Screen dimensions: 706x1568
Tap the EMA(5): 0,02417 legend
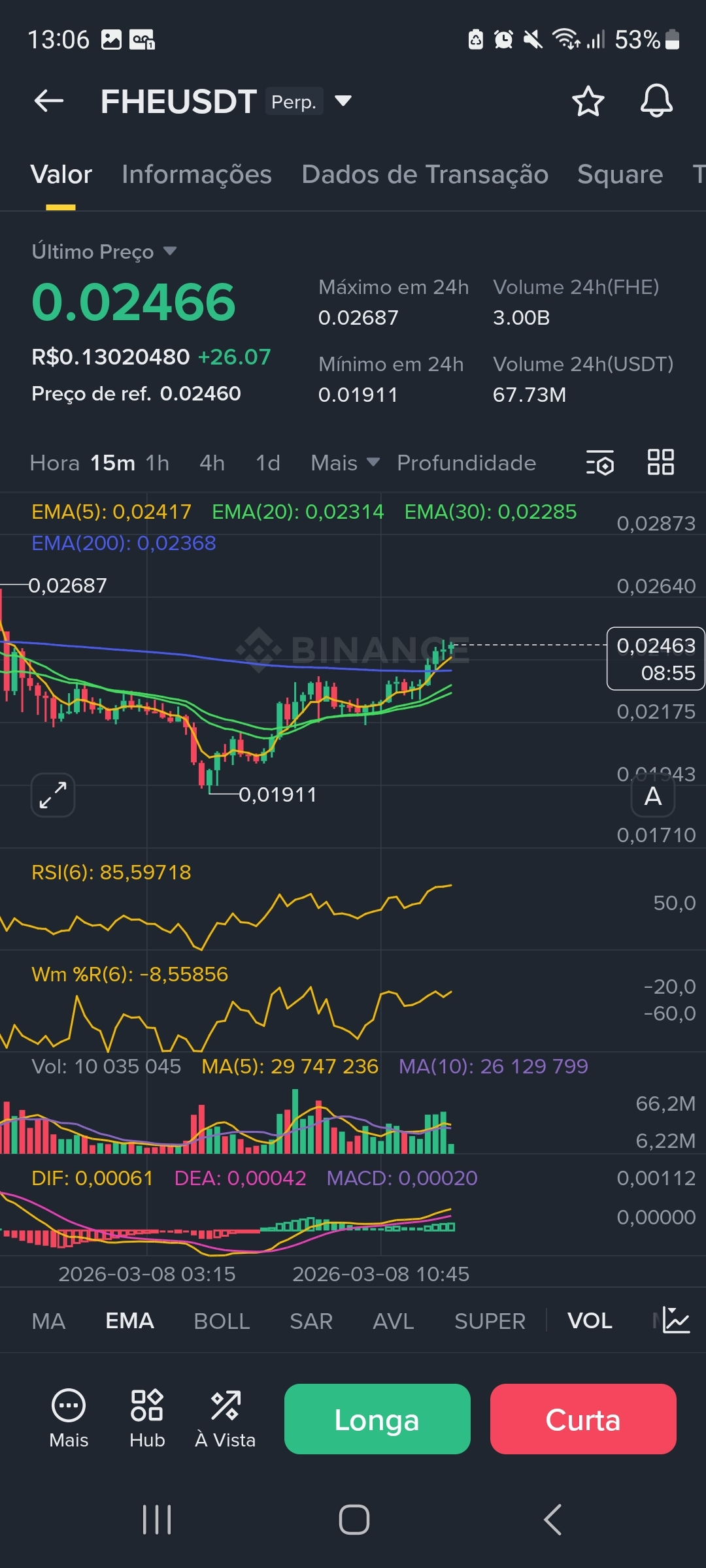[111, 512]
